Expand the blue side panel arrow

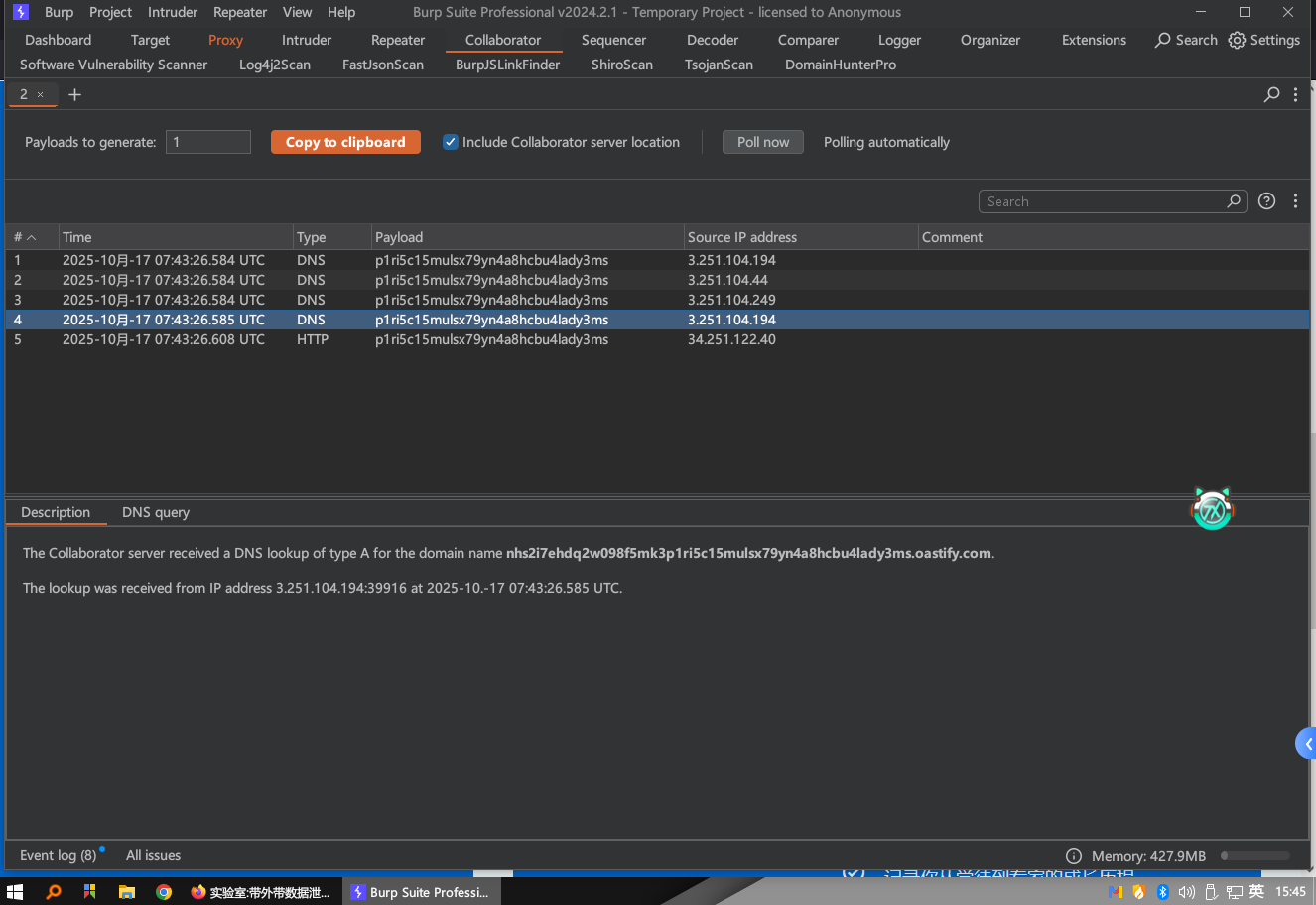[x=1307, y=744]
